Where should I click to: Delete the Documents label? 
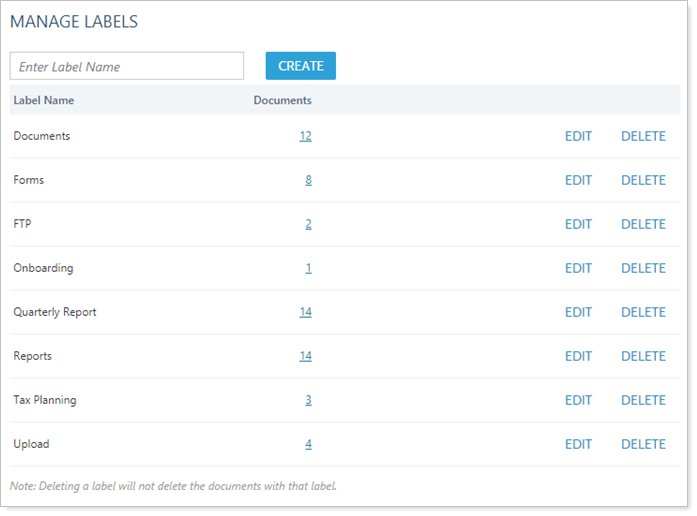[643, 136]
